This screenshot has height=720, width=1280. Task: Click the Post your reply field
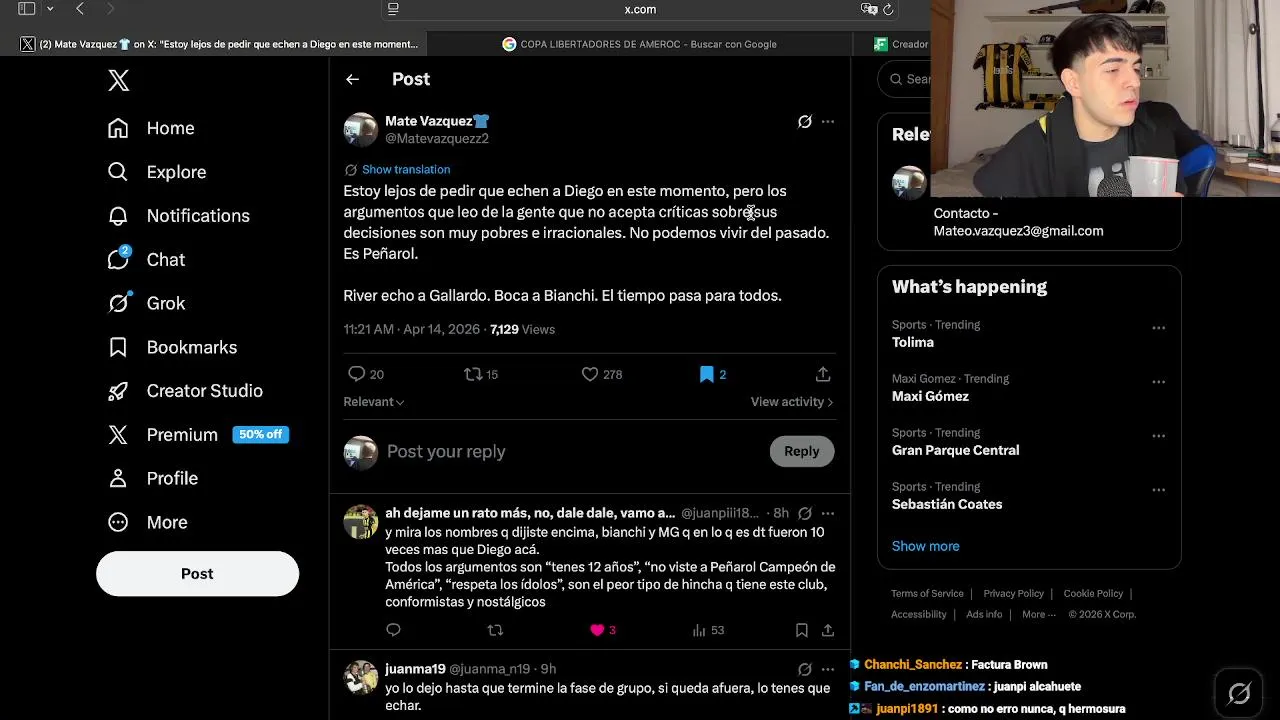570,452
